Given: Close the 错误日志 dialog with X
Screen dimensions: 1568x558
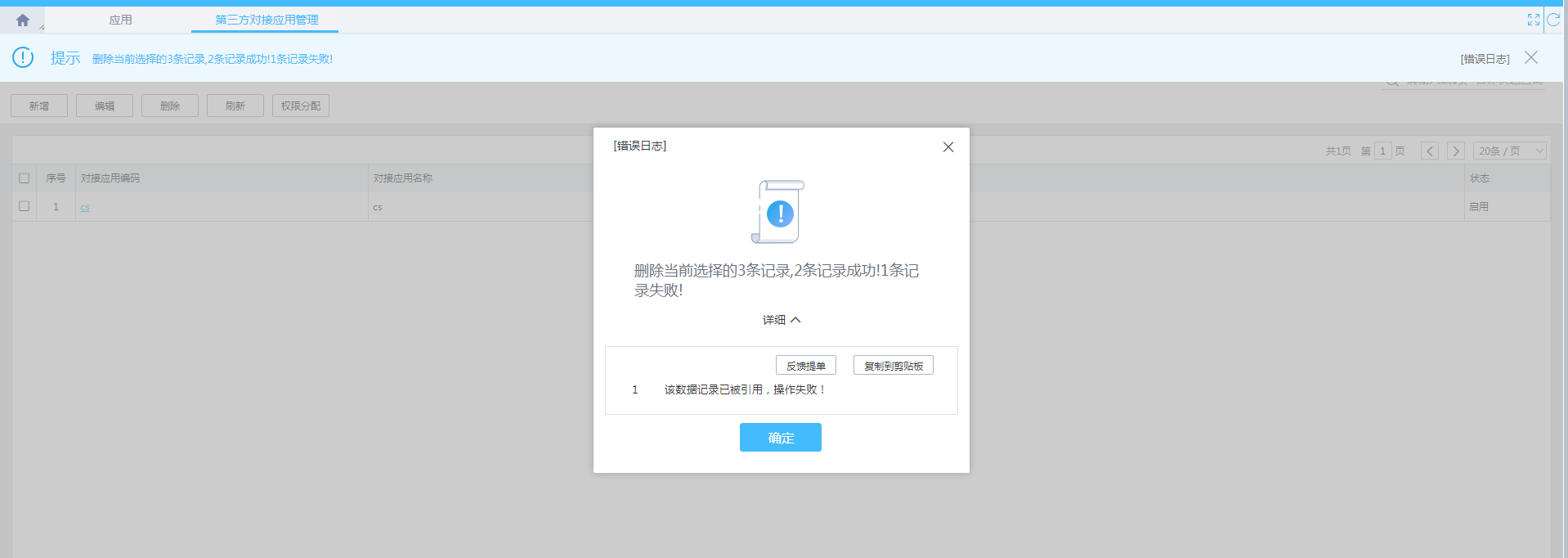Looking at the screenshot, I should (x=948, y=147).
